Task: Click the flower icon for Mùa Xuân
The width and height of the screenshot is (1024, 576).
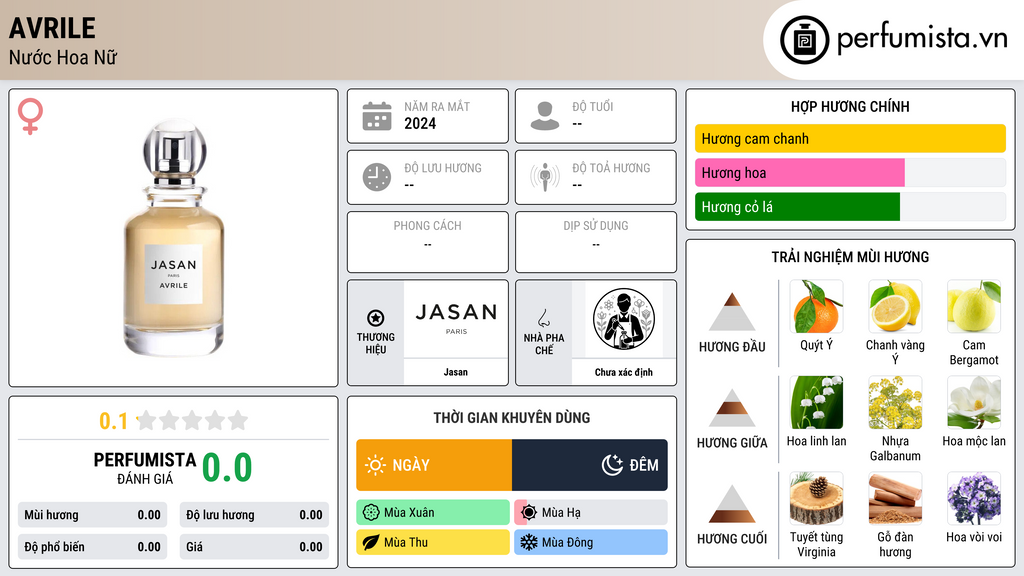Action: point(371,513)
